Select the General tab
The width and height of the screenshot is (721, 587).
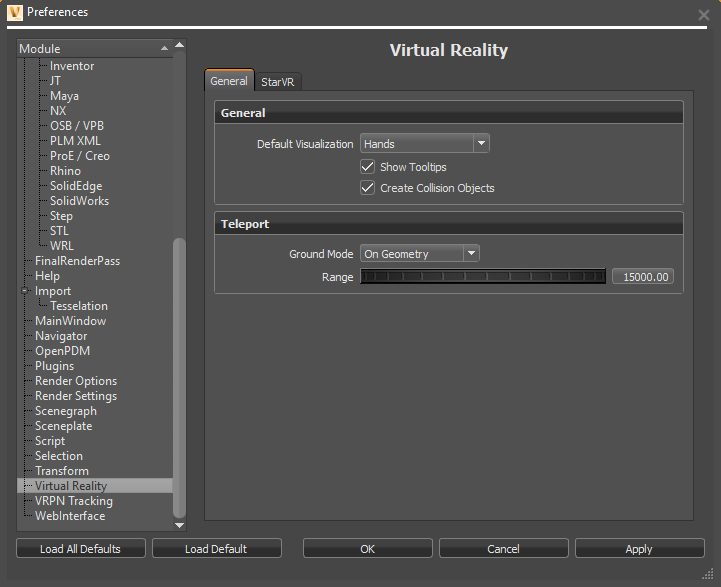click(x=229, y=81)
